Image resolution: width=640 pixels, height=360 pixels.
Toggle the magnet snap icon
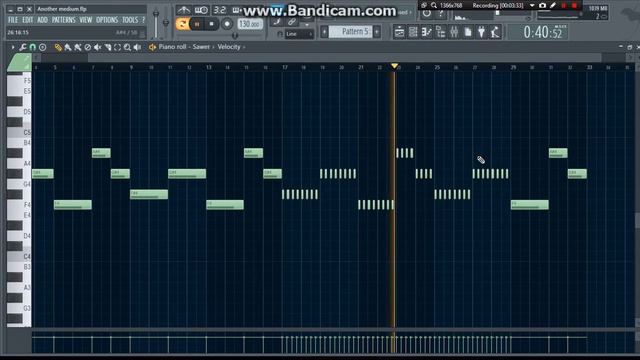33,47
